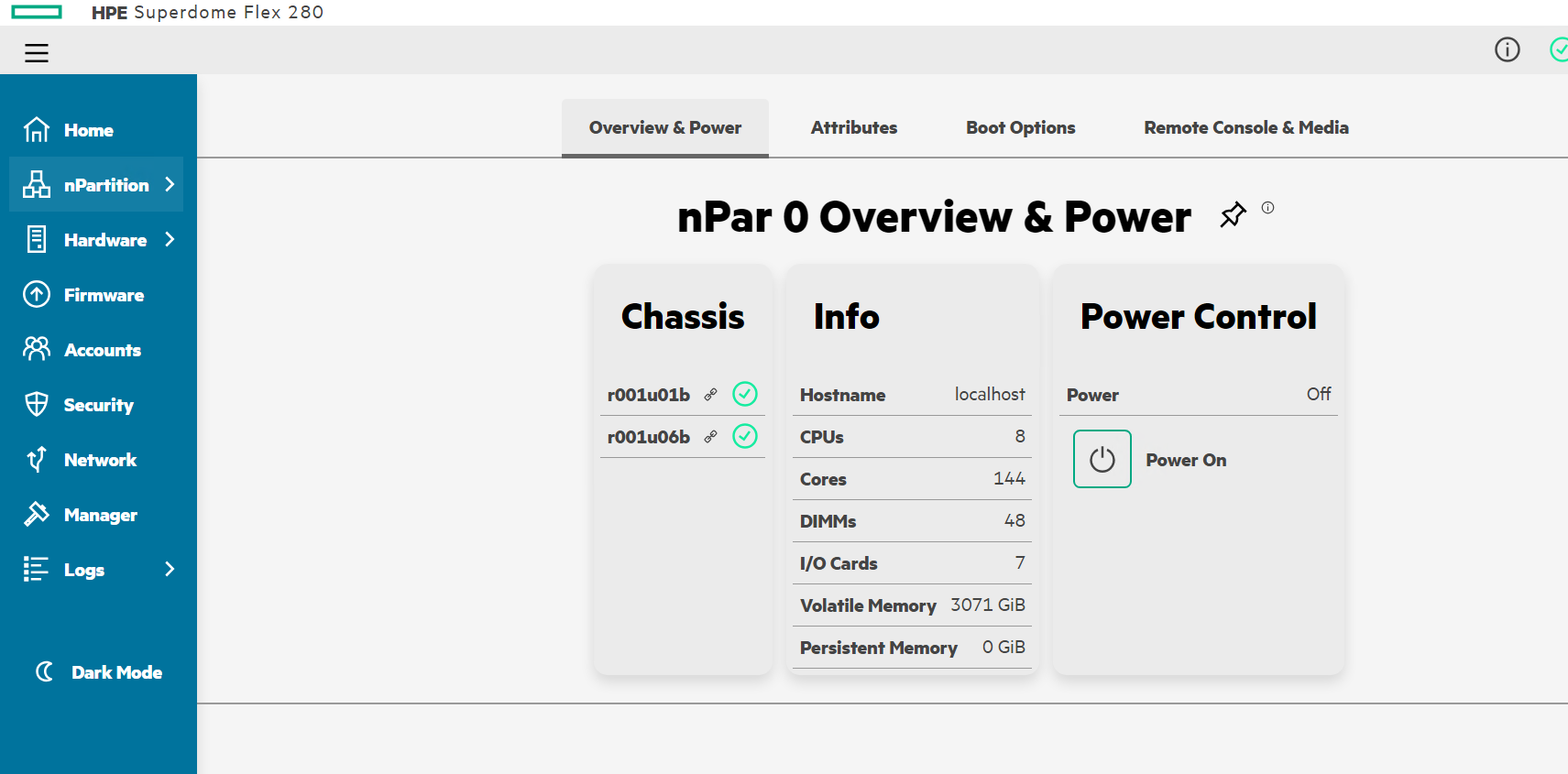1568x774 pixels.
Task: Click the HPE Superdome Flex 280 title
Action: [x=207, y=12]
